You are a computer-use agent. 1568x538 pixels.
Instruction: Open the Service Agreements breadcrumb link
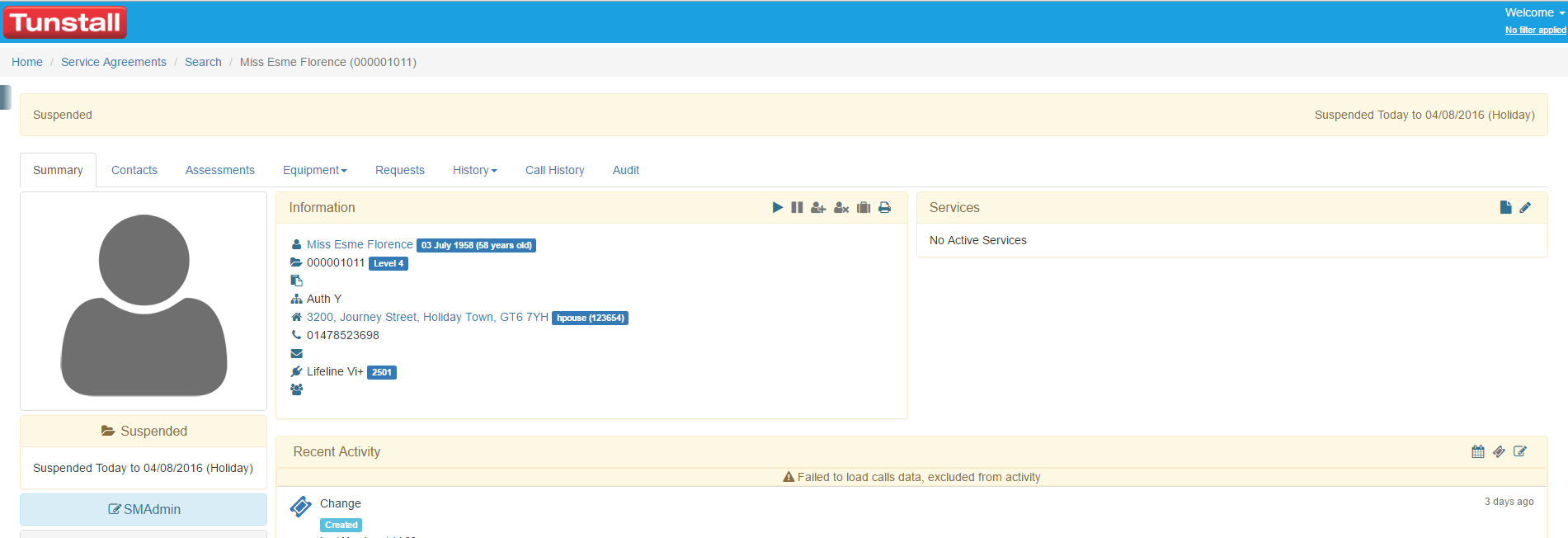(114, 62)
